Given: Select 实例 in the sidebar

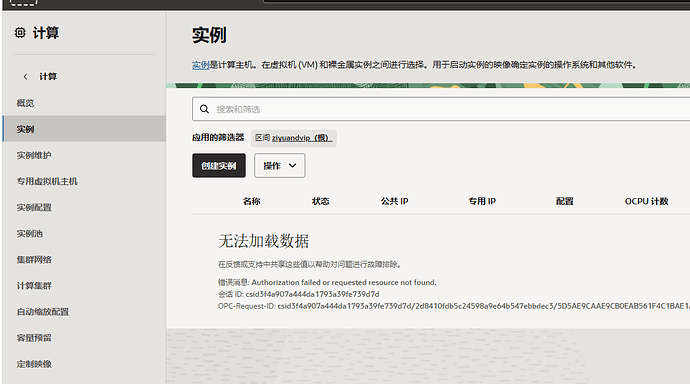Looking at the screenshot, I should click(x=84, y=129).
